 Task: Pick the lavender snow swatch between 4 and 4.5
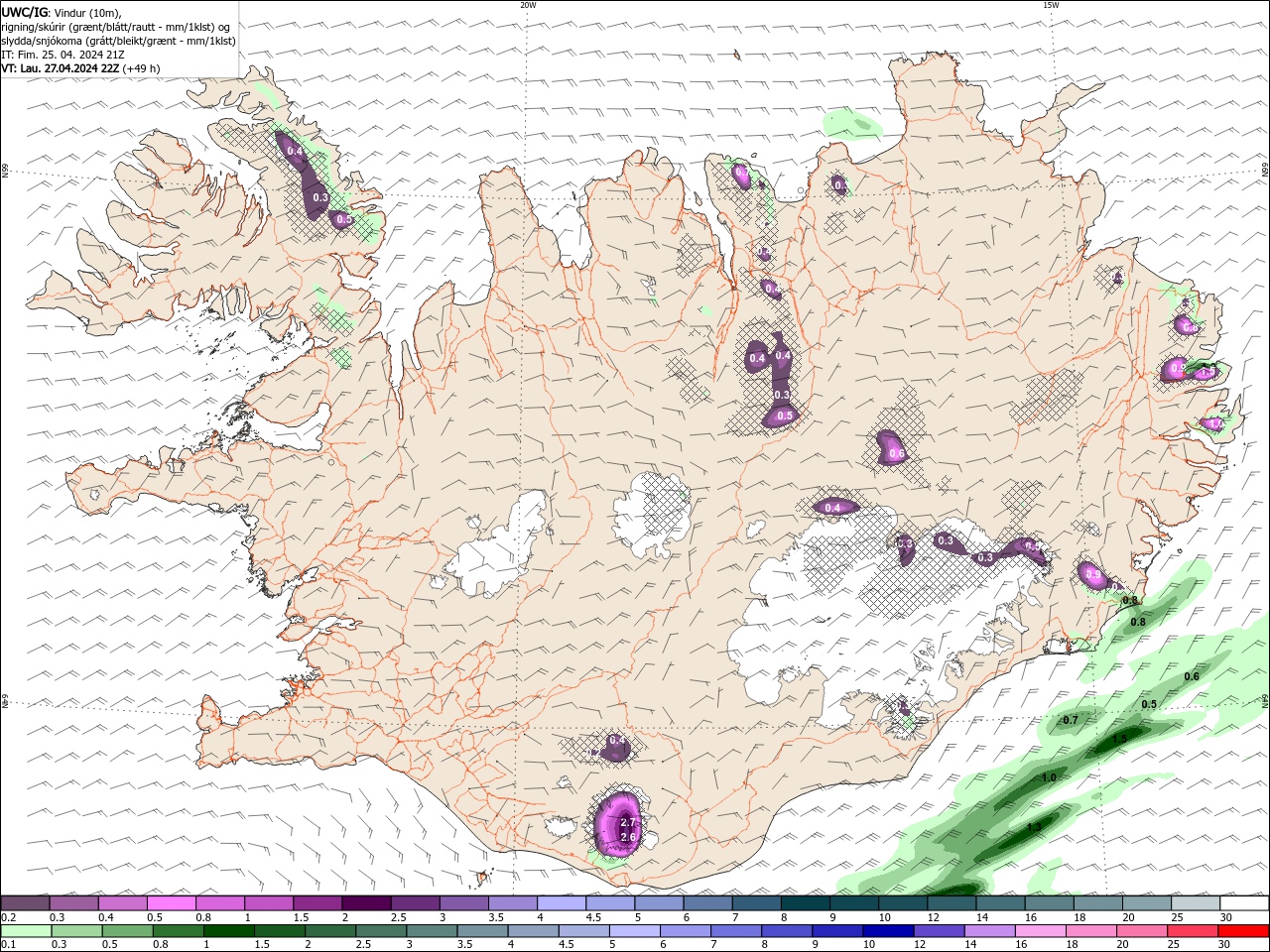click(x=562, y=902)
